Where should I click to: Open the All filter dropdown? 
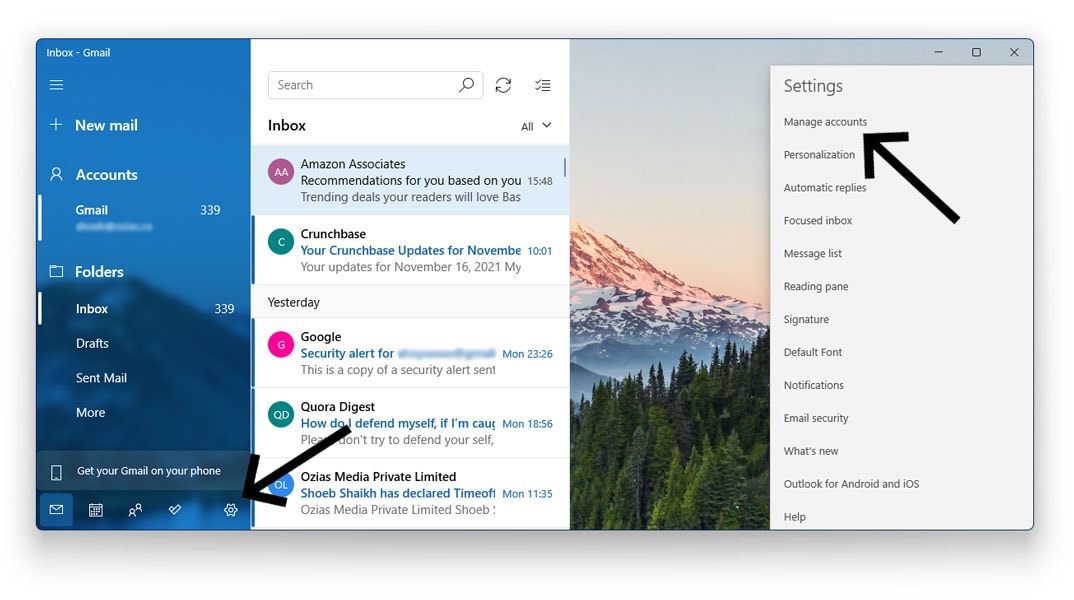pyautogui.click(x=536, y=126)
